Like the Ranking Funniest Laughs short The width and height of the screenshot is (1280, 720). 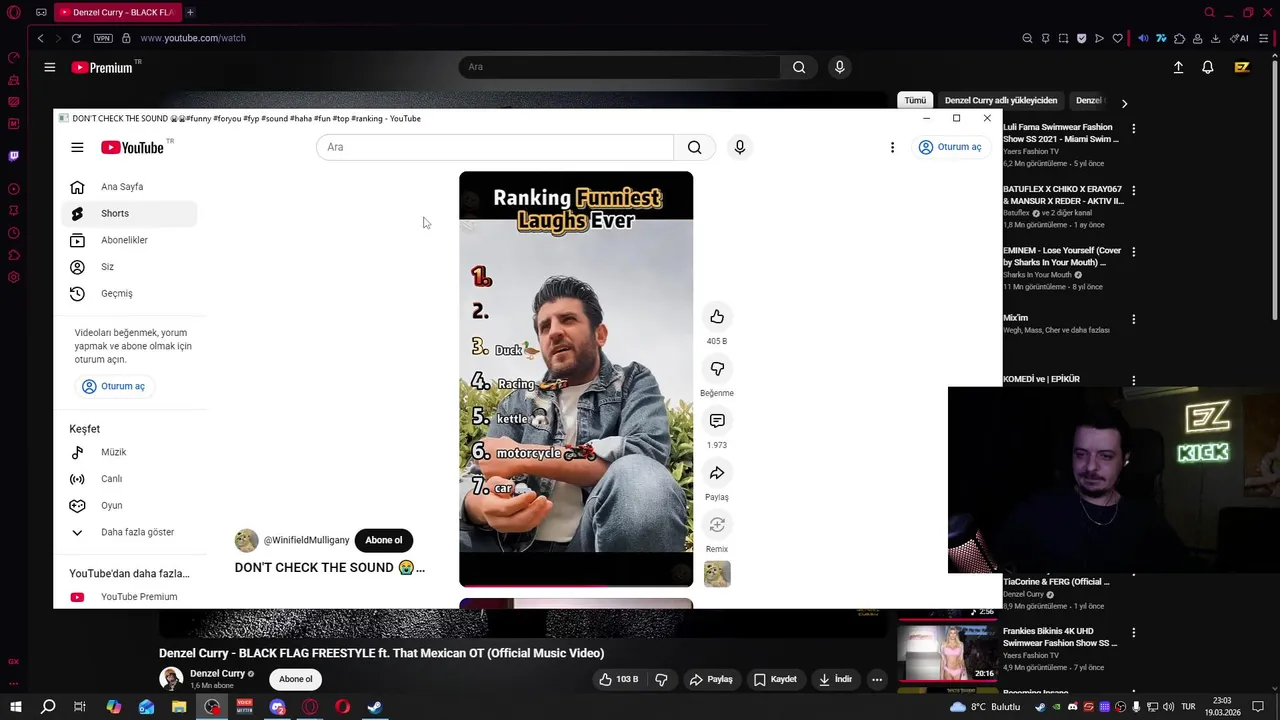(x=717, y=317)
